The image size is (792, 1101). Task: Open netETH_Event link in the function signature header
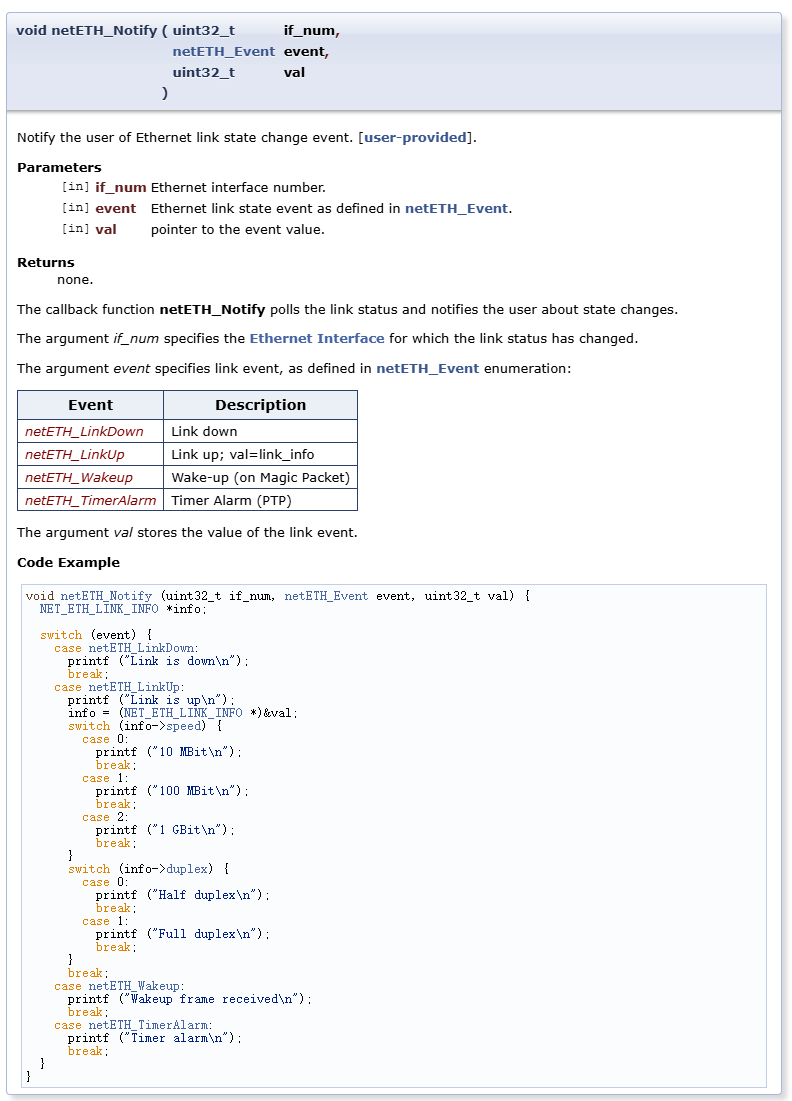point(223,51)
